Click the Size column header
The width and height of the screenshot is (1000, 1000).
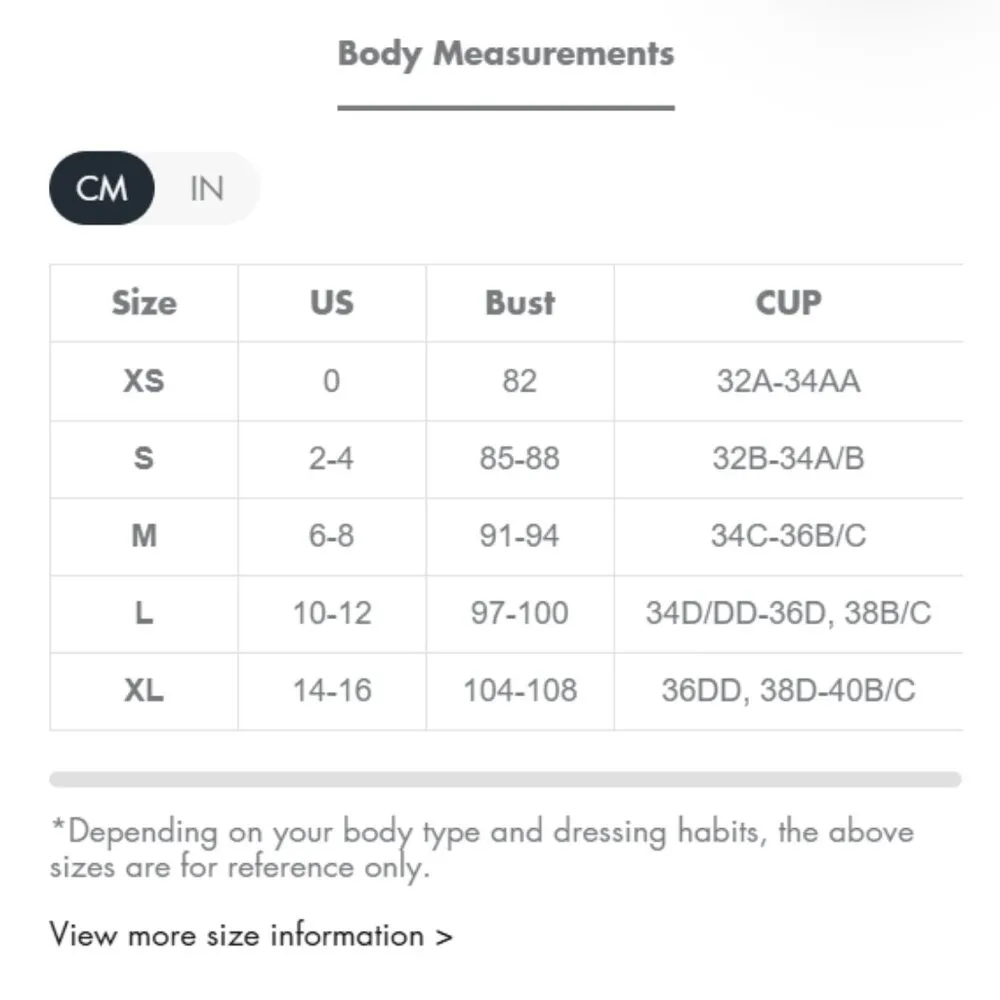click(x=144, y=303)
